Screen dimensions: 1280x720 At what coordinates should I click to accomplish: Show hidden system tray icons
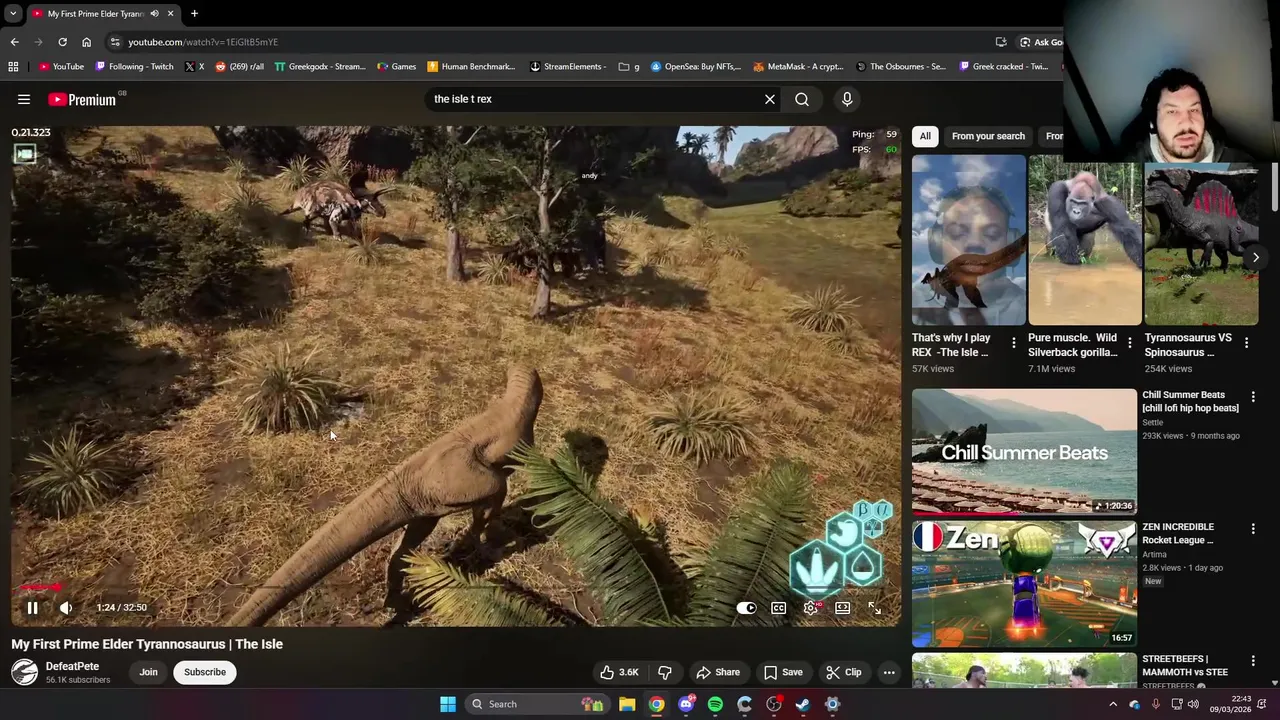(x=1113, y=704)
